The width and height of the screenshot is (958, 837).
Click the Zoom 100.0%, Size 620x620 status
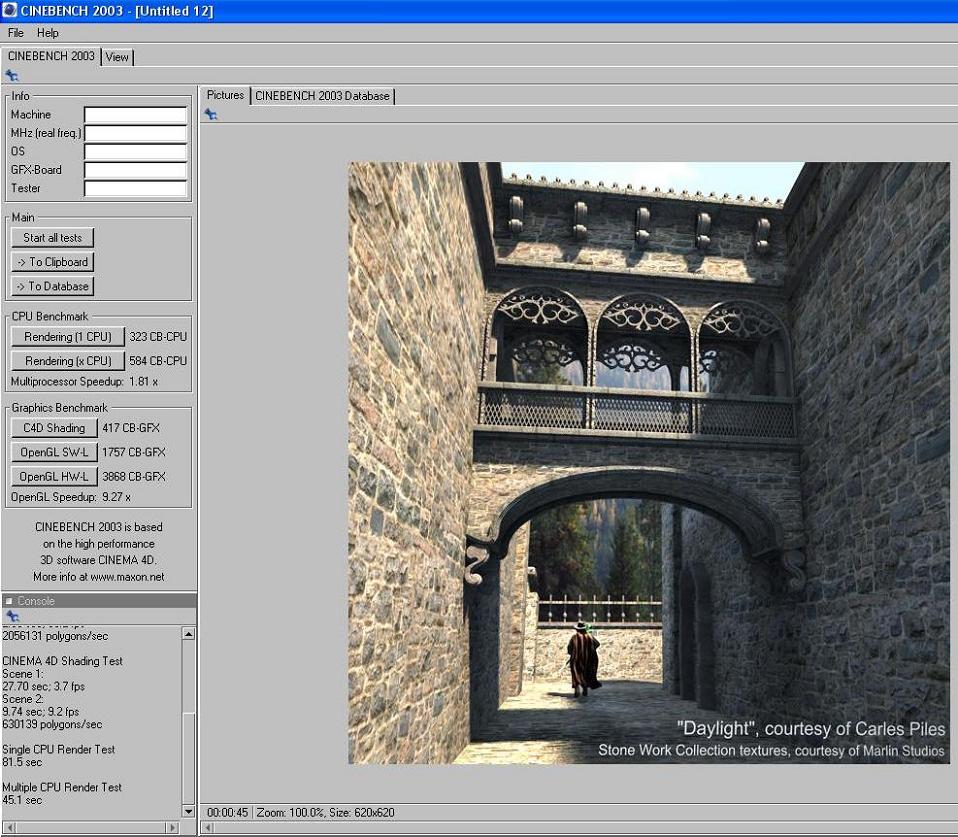(x=325, y=813)
